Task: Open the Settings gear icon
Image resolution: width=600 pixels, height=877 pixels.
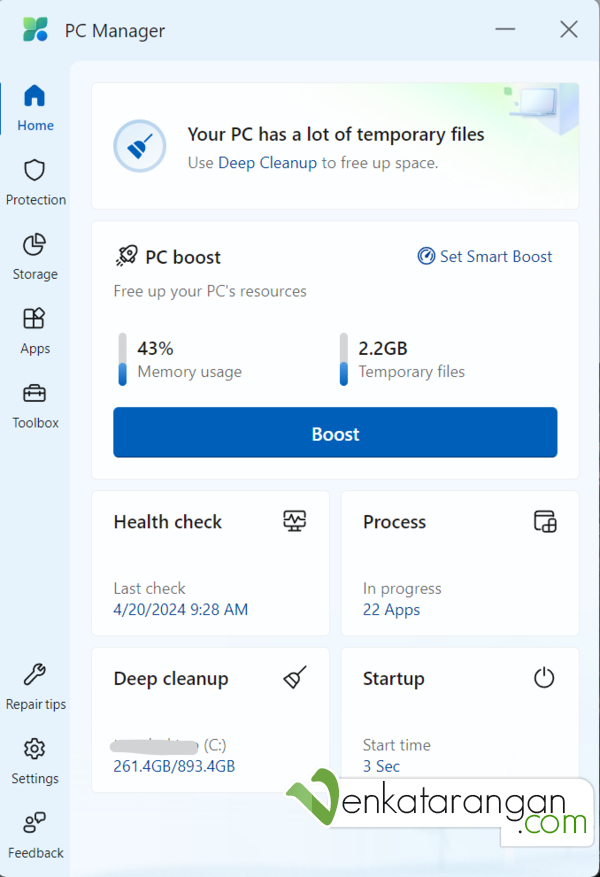Action: pyautogui.click(x=35, y=749)
